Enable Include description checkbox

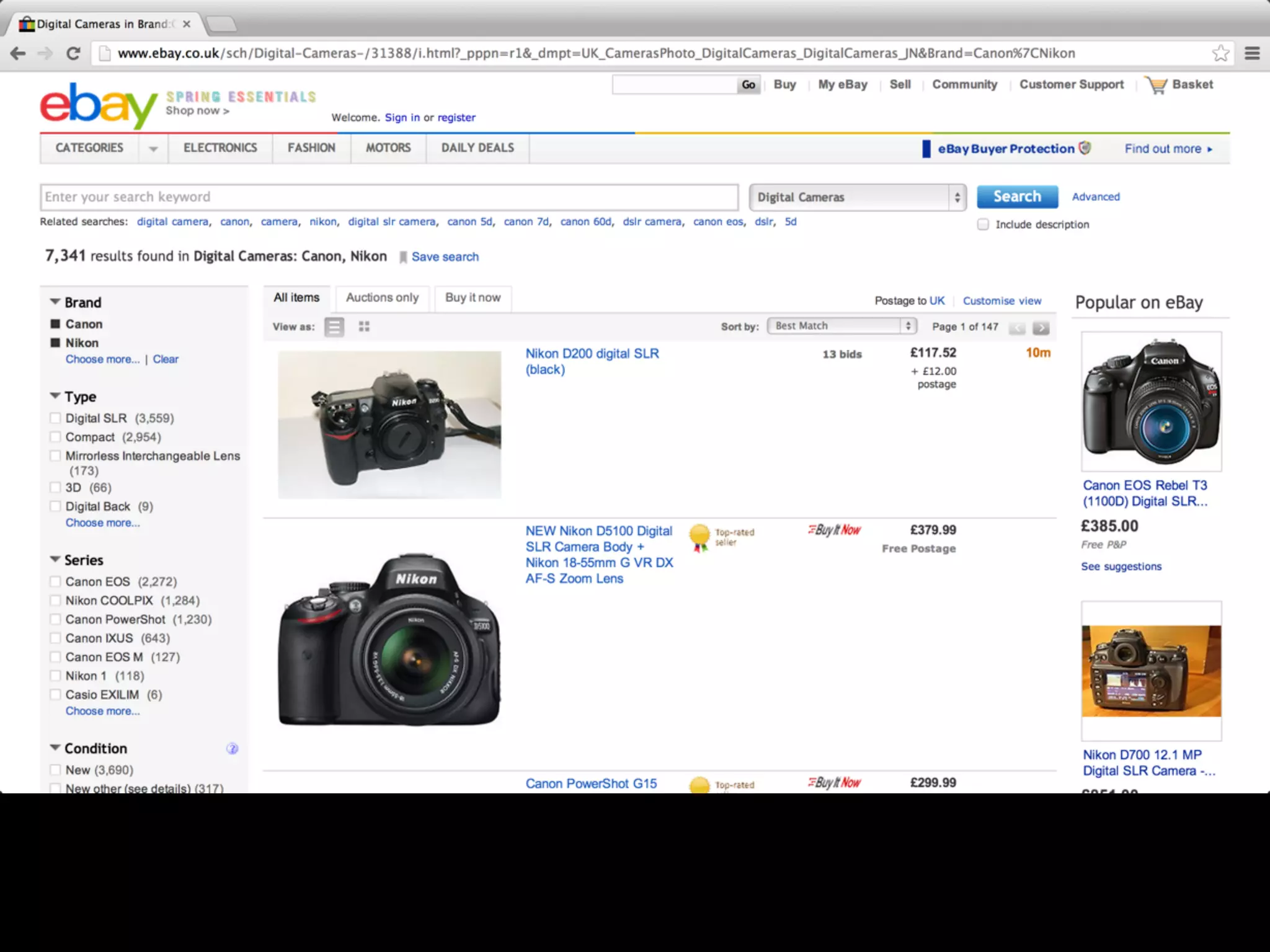[983, 224]
